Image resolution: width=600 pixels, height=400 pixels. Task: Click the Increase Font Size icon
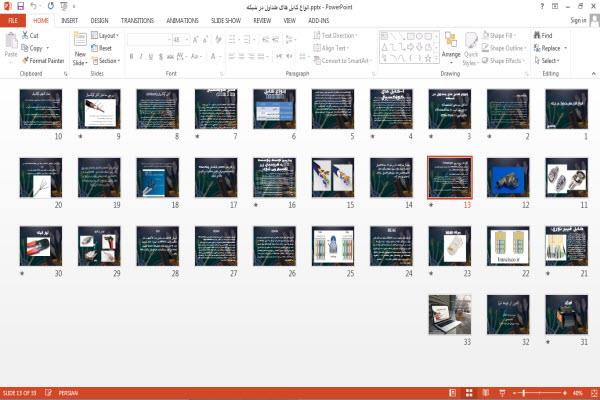pyautogui.click(x=196, y=40)
